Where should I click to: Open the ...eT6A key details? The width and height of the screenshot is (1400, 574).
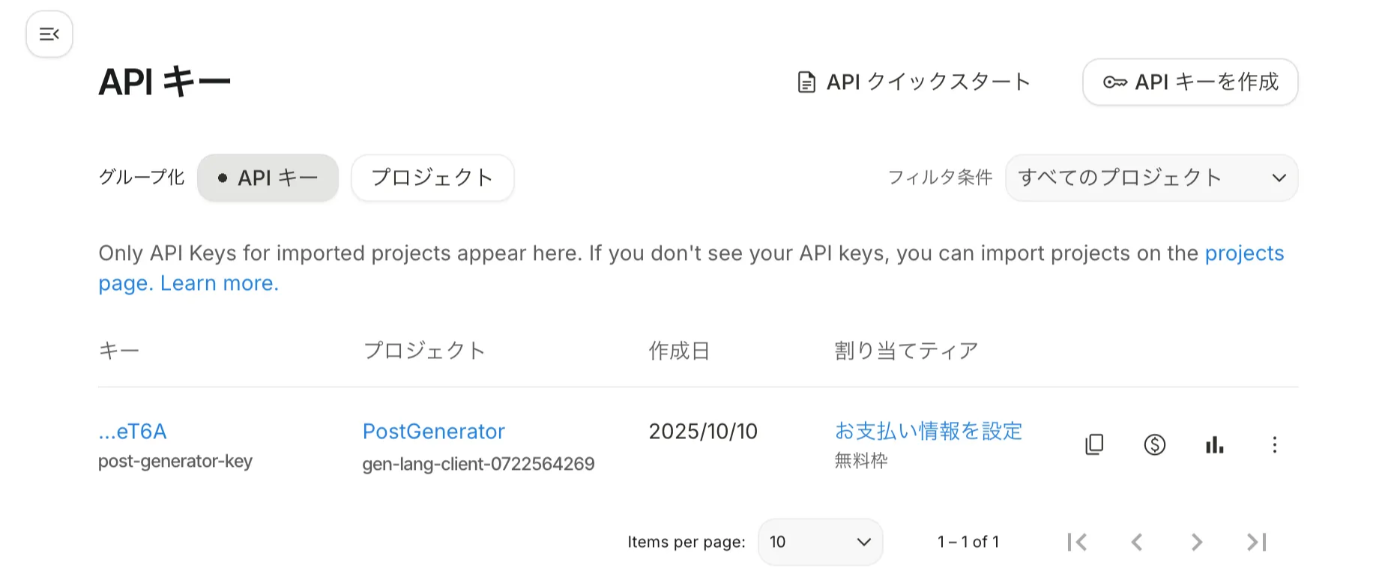click(x=133, y=431)
